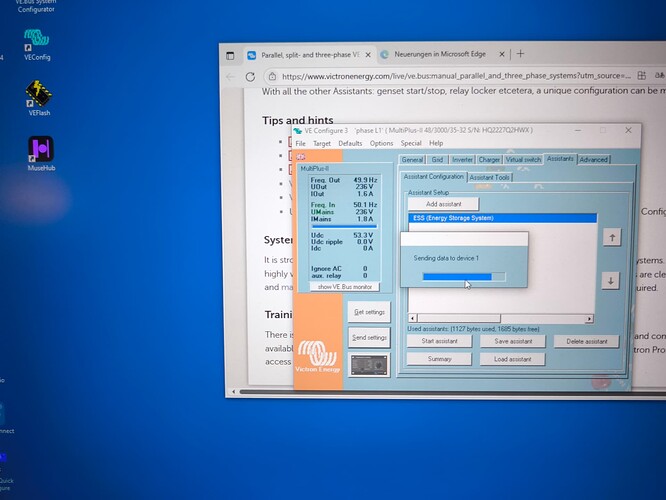Open the Defaults menu
666x500 pixels.
click(350, 143)
